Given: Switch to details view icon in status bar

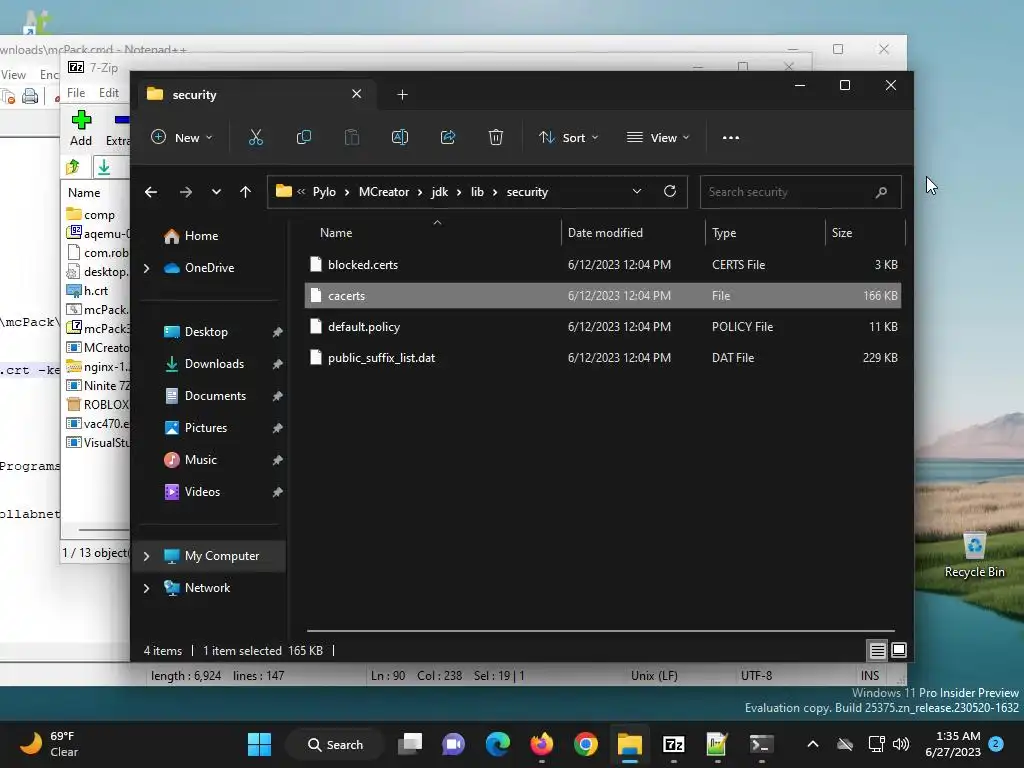Looking at the screenshot, I should [877, 650].
